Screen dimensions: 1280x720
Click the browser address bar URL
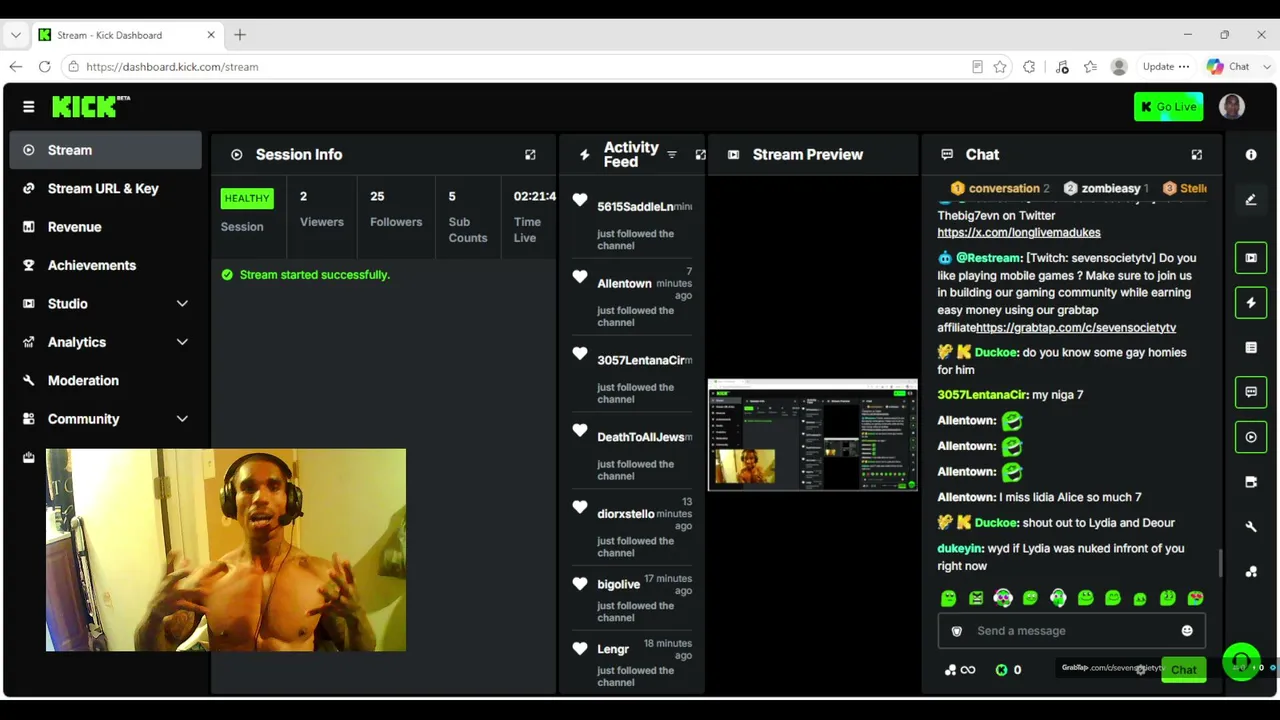(x=172, y=67)
